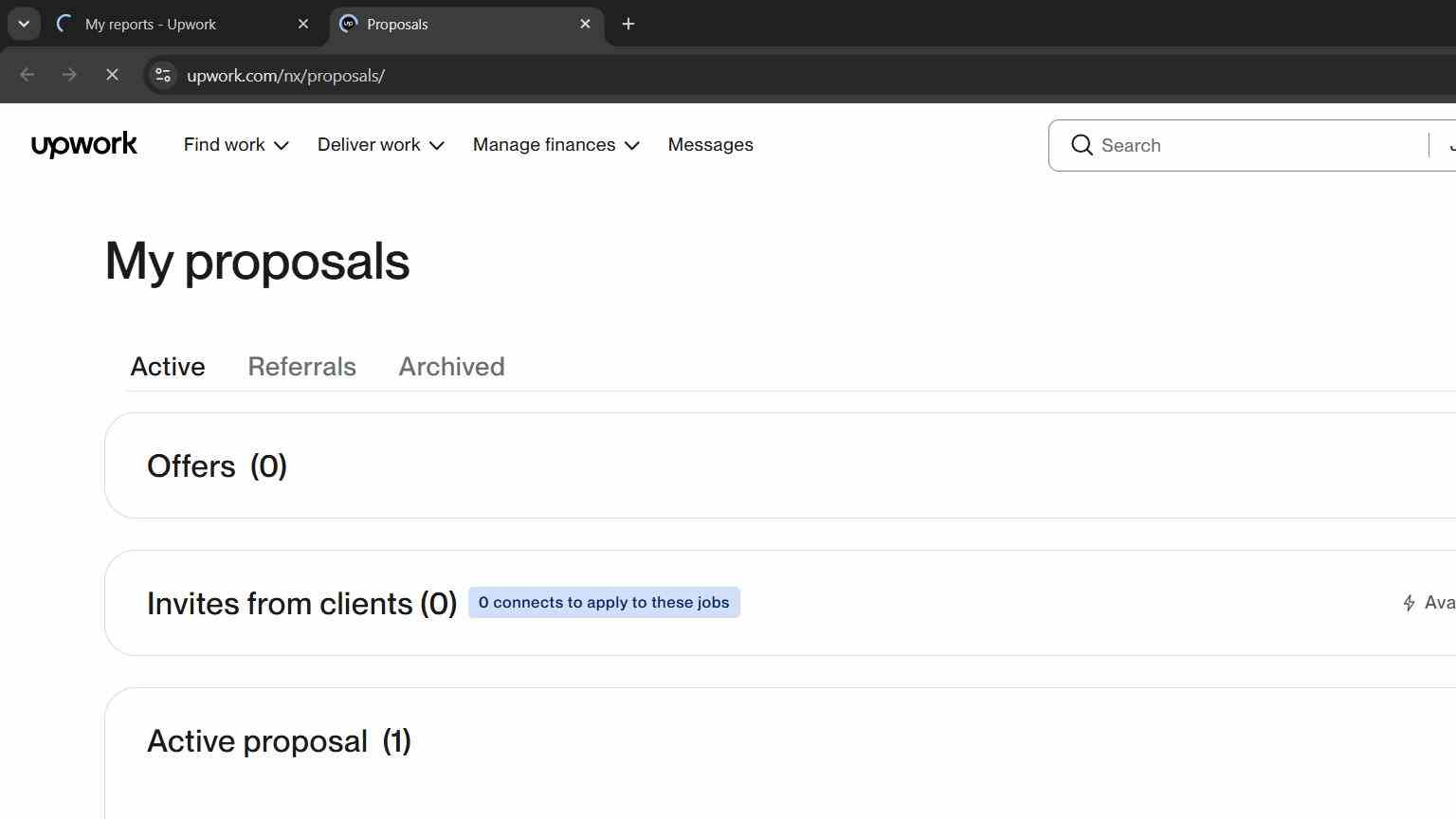Open site information icon in address bar
1456x819 pixels.
(x=163, y=75)
